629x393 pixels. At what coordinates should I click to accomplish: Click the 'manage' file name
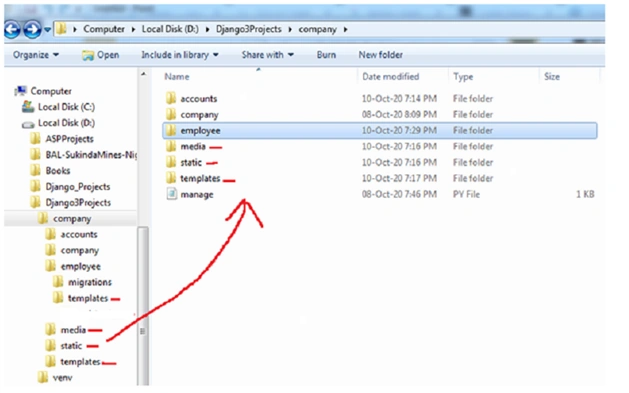197,194
